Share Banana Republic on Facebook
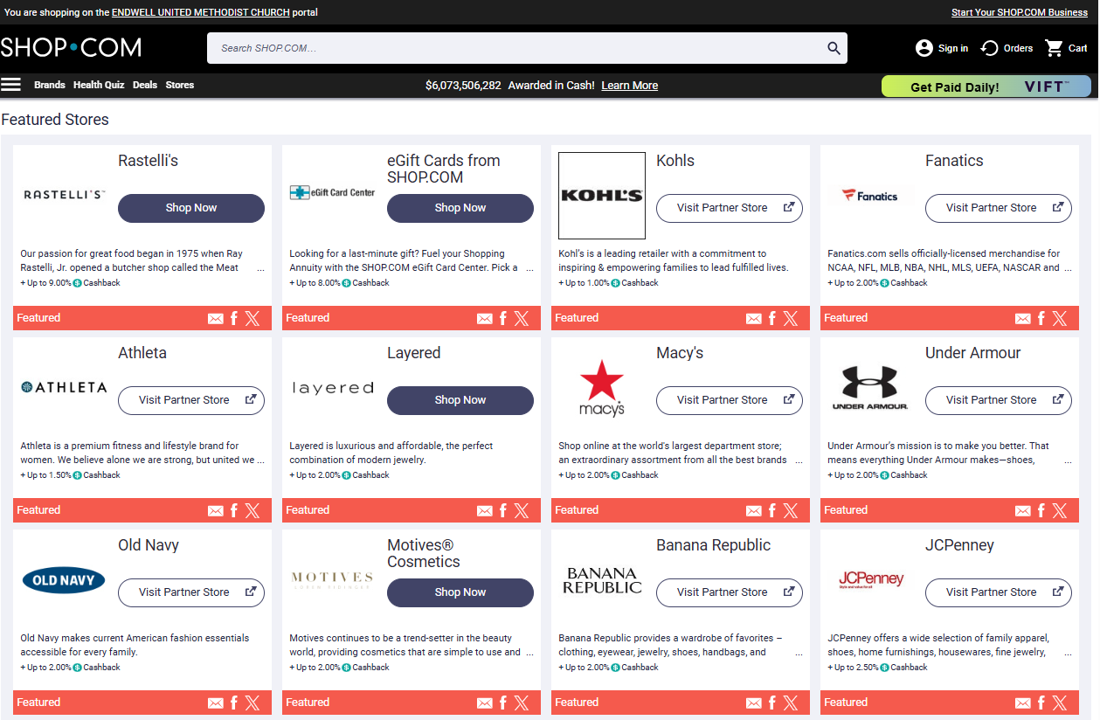The height and width of the screenshot is (720, 1100). (x=772, y=703)
